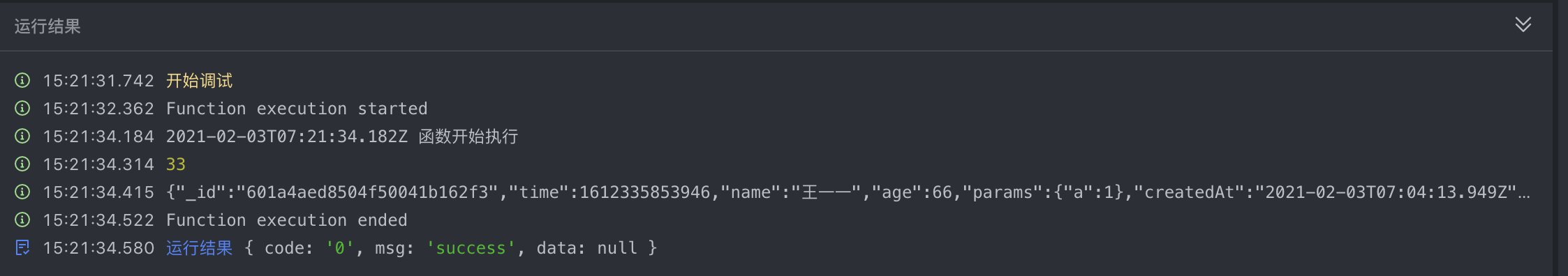Select the 开始调试 yellow log text

(x=199, y=81)
